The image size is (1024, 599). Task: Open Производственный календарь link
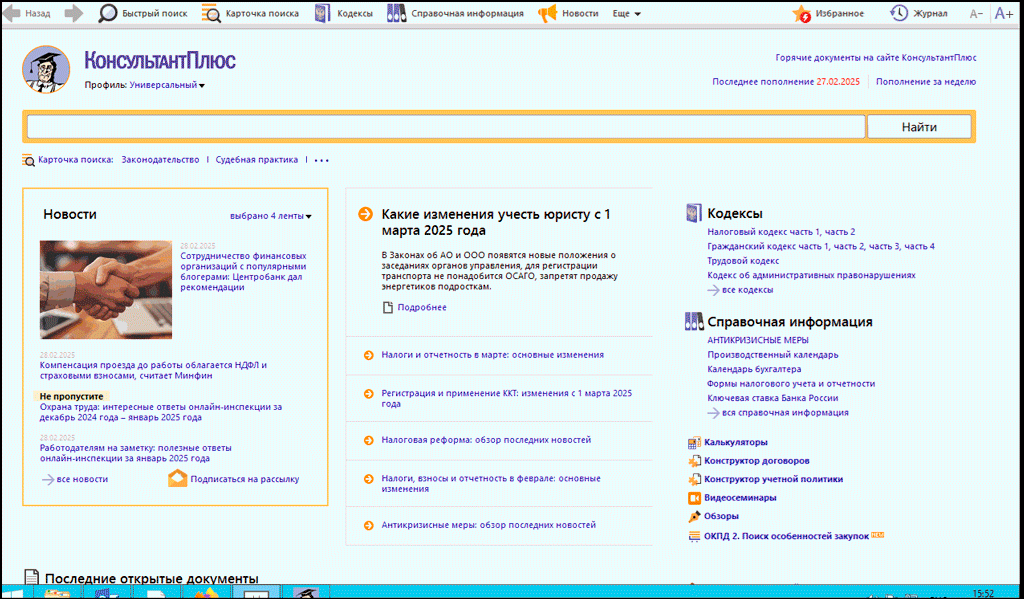click(773, 355)
